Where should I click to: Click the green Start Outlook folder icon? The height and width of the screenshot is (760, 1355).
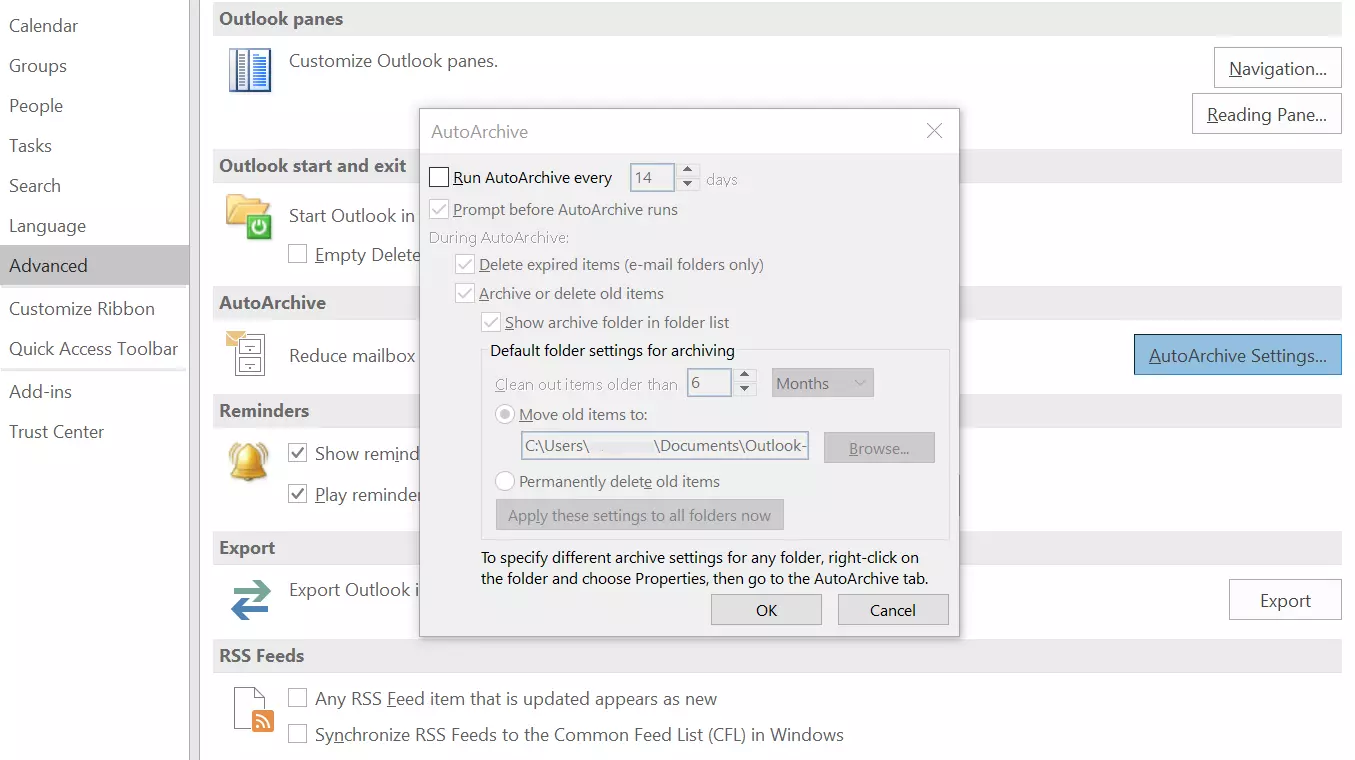[249, 215]
